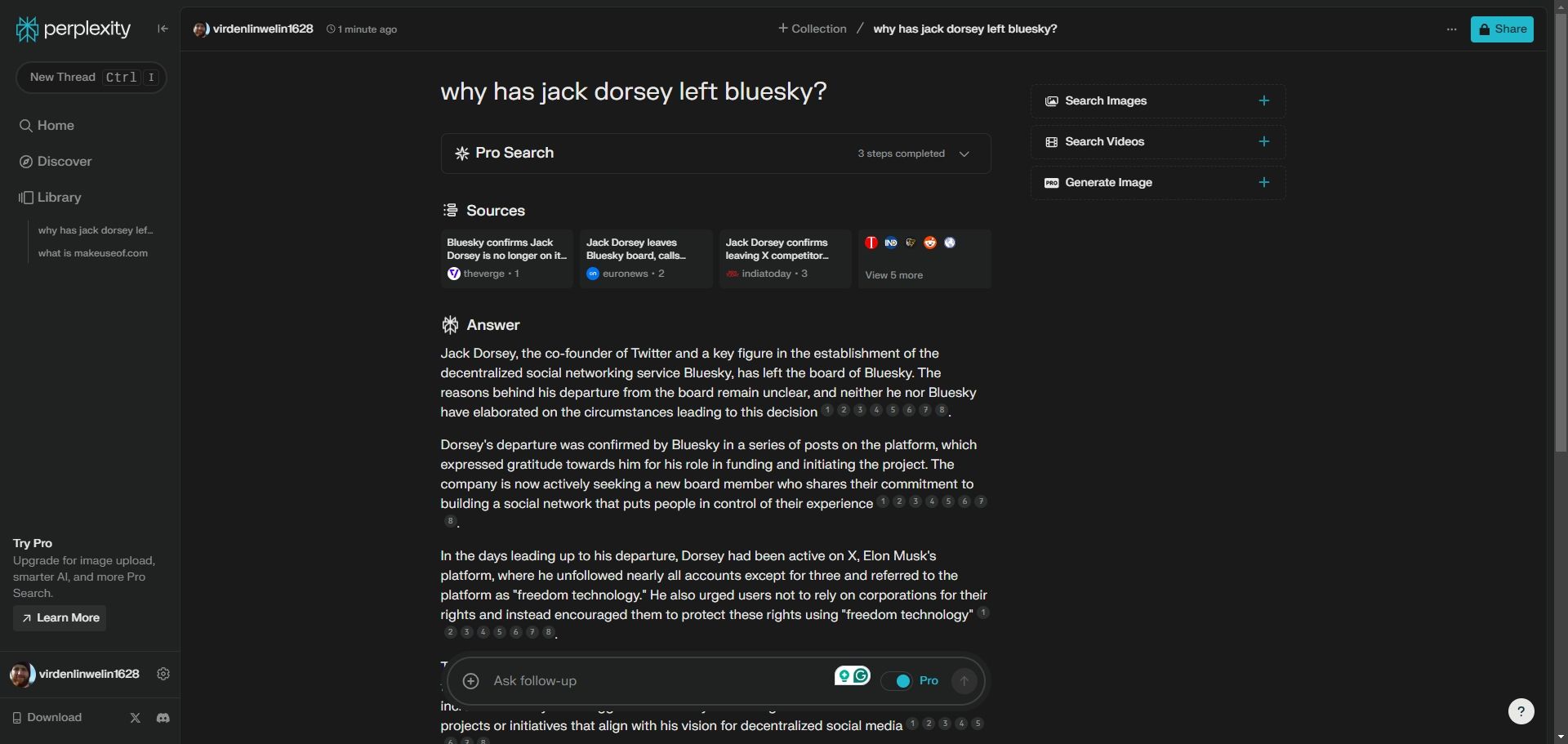This screenshot has height=744, width=1568.
Task: Add Search Images results with the plus icon
Action: 1263,100
